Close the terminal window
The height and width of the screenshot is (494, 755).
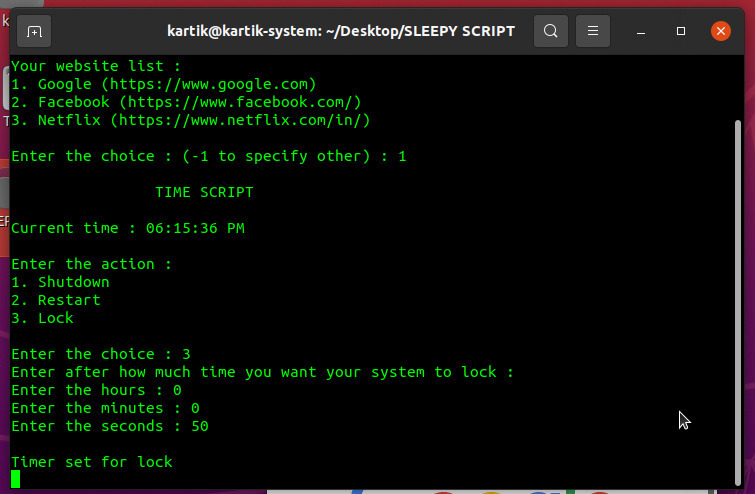pyautogui.click(x=720, y=31)
